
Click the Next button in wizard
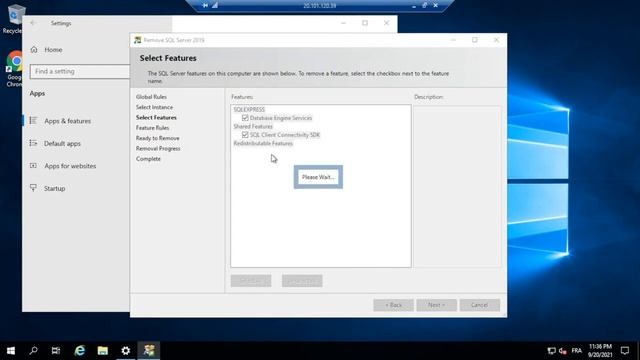click(x=436, y=305)
